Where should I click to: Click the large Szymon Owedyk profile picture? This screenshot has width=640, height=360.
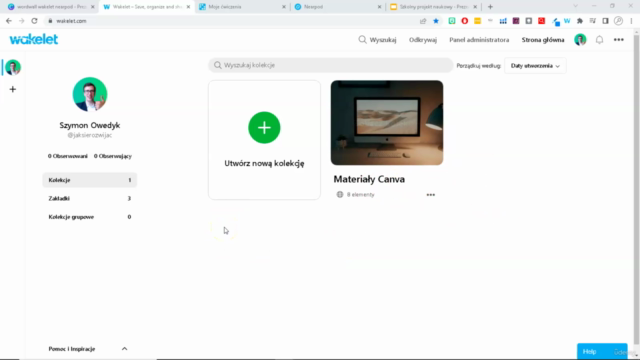tap(90, 94)
